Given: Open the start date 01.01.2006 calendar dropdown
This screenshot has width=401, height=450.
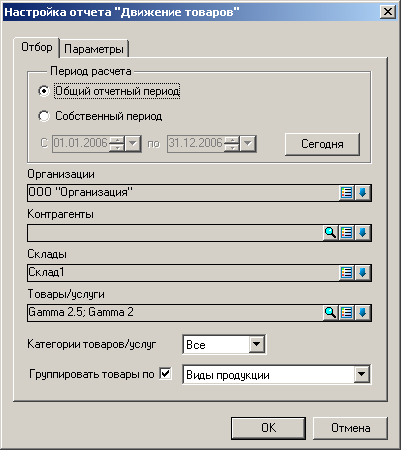Looking at the screenshot, I should [133, 144].
